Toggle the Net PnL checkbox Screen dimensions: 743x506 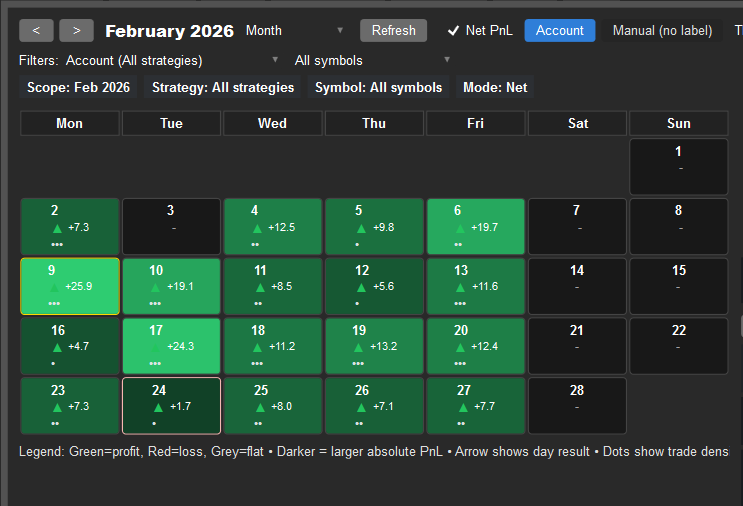point(453,30)
